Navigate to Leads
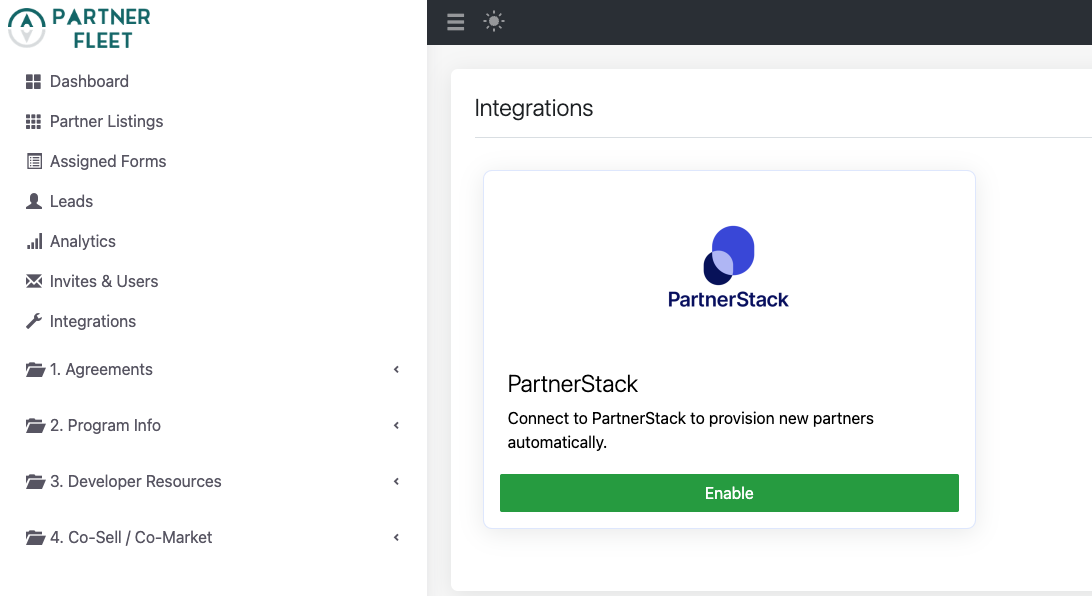This screenshot has width=1092, height=596. tap(71, 201)
